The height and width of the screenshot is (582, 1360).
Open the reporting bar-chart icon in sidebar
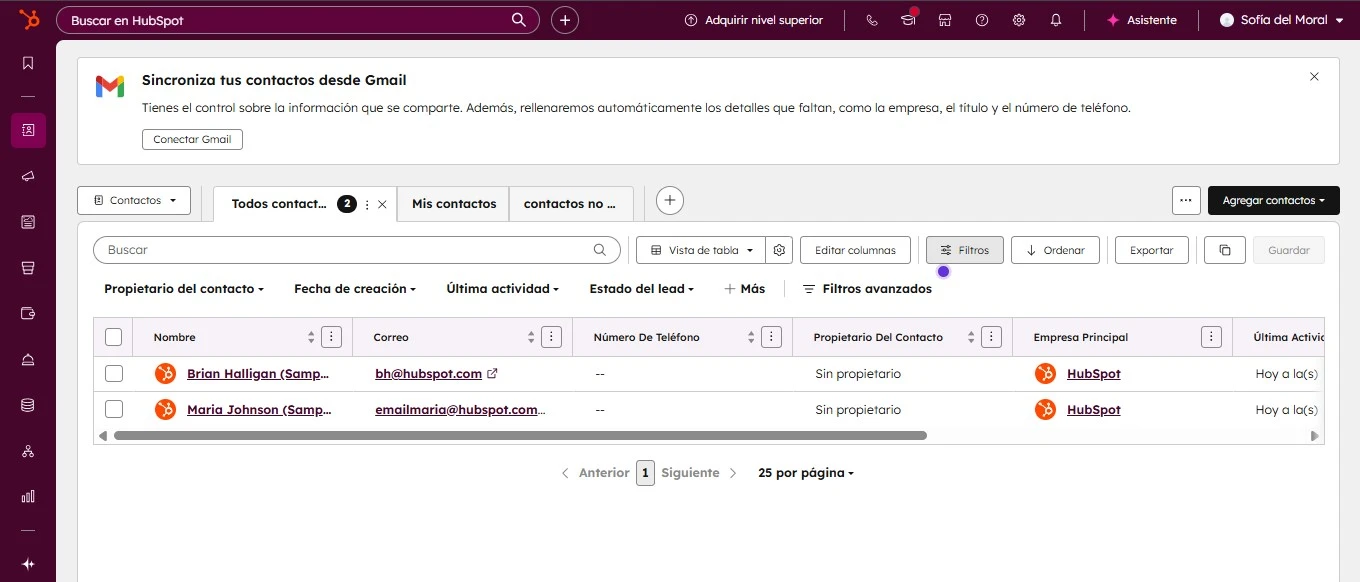pyautogui.click(x=28, y=496)
